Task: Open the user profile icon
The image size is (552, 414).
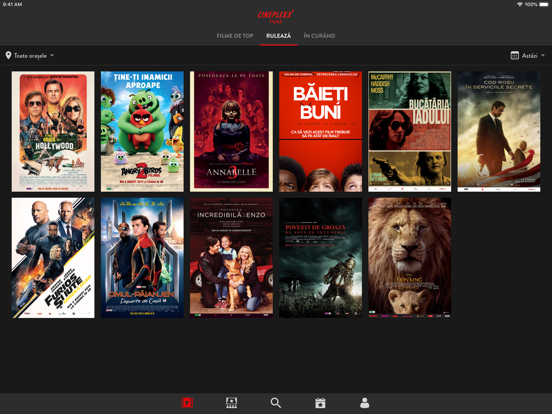Action: coord(365,403)
